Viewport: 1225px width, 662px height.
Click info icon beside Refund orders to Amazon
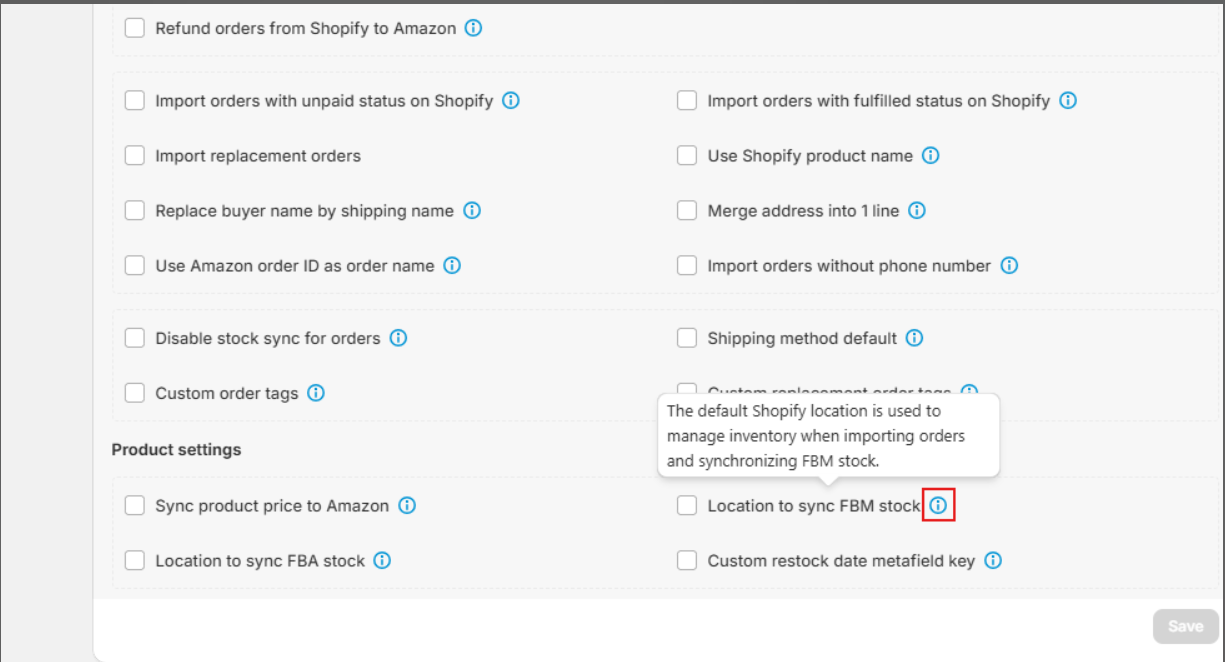pos(474,28)
